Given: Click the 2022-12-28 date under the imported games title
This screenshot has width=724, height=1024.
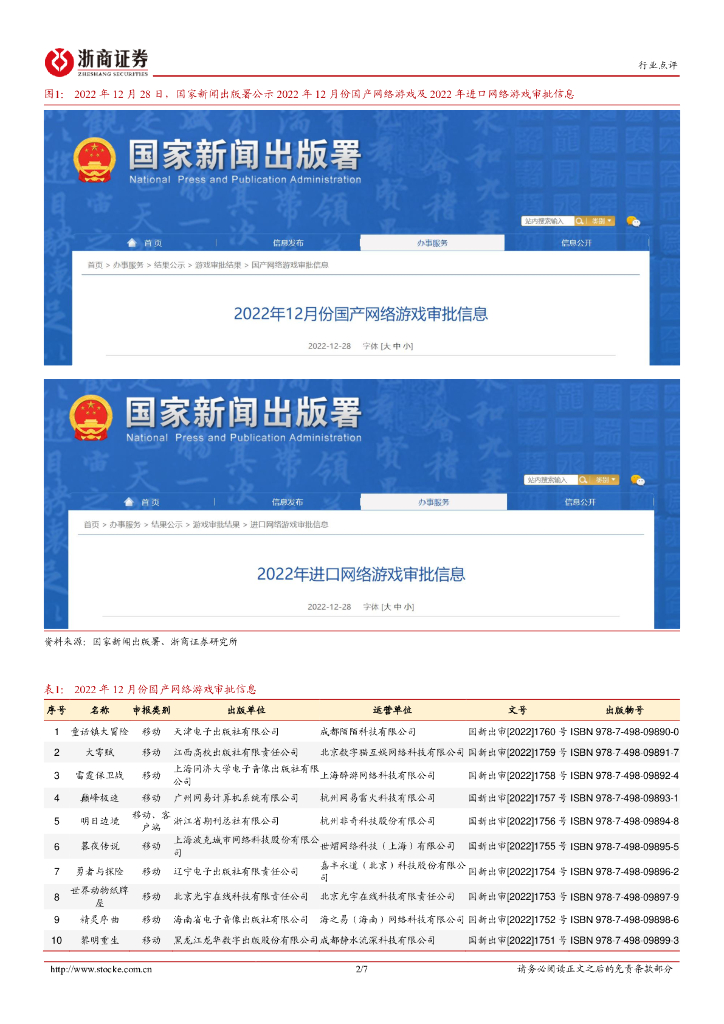Looking at the screenshot, I should coord(329,607).
